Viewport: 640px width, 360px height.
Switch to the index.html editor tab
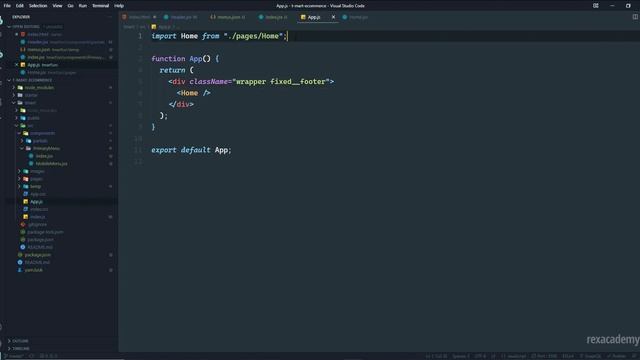(139, 17)
